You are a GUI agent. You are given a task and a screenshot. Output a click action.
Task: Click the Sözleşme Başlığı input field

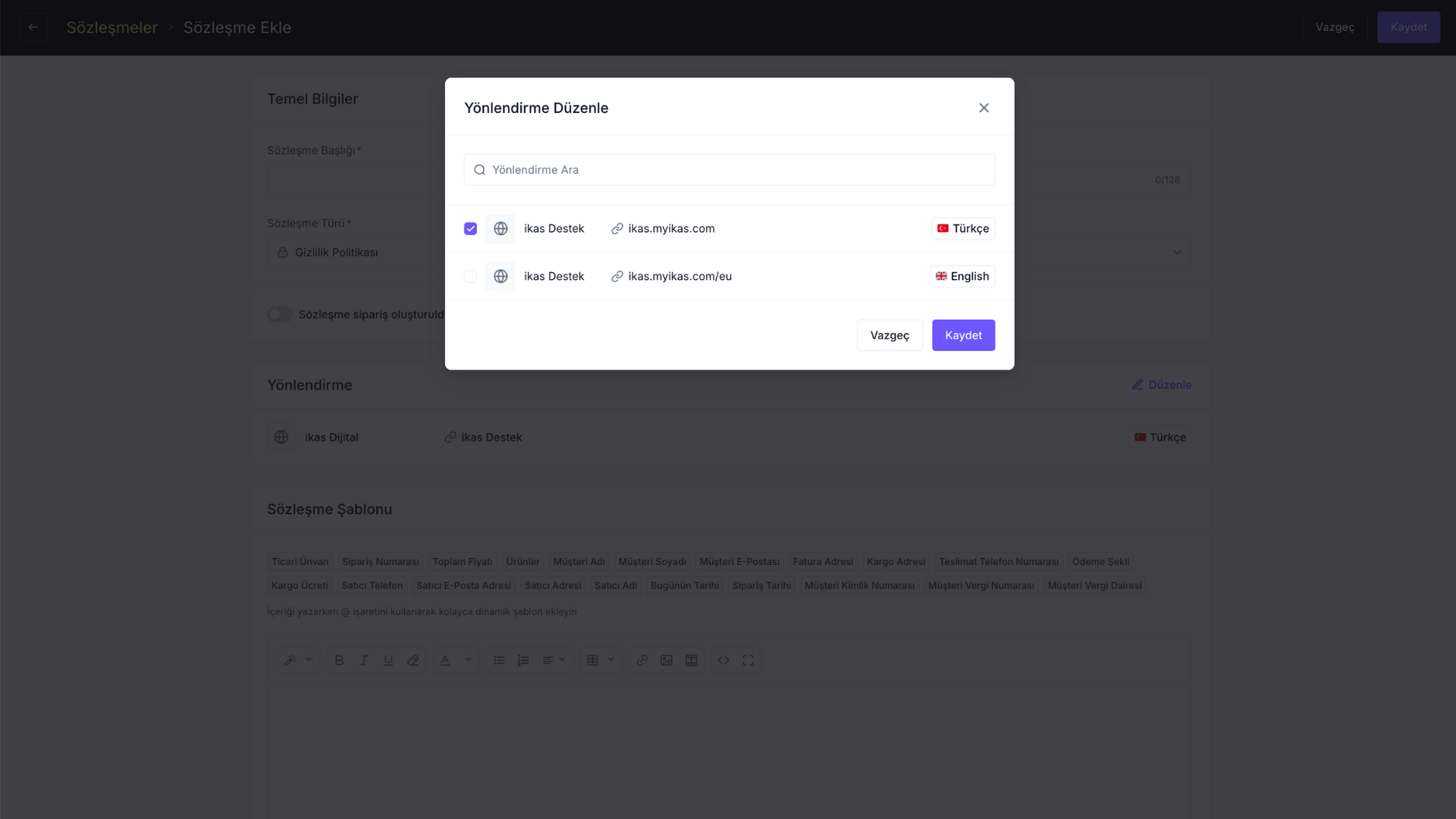[730, 180]
